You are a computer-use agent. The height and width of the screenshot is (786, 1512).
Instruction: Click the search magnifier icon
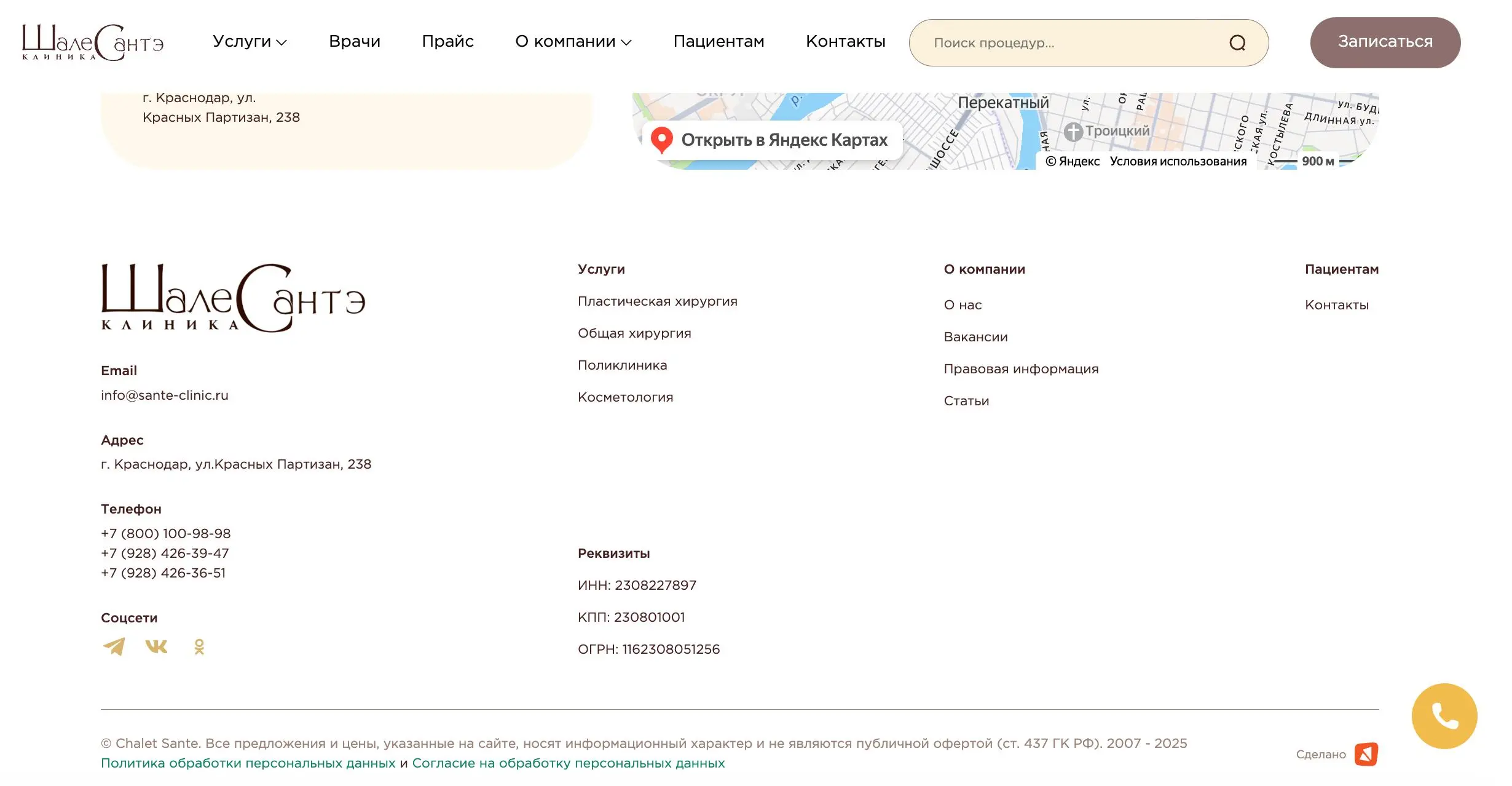click(x=1238, y=42)
